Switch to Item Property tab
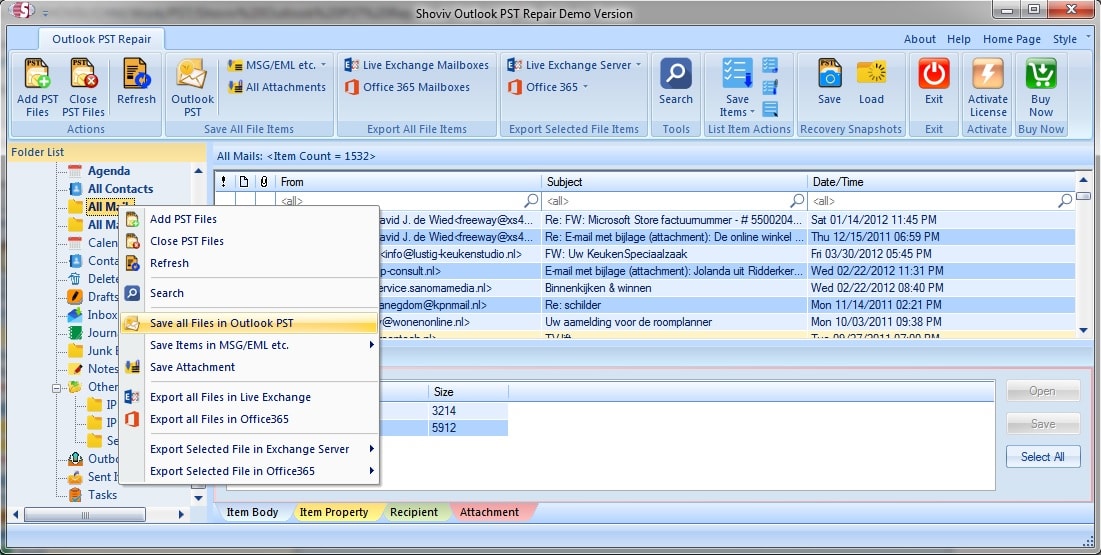Viewport: 1101px width, 555px height. pyautogui.click(x=334, y=512)
